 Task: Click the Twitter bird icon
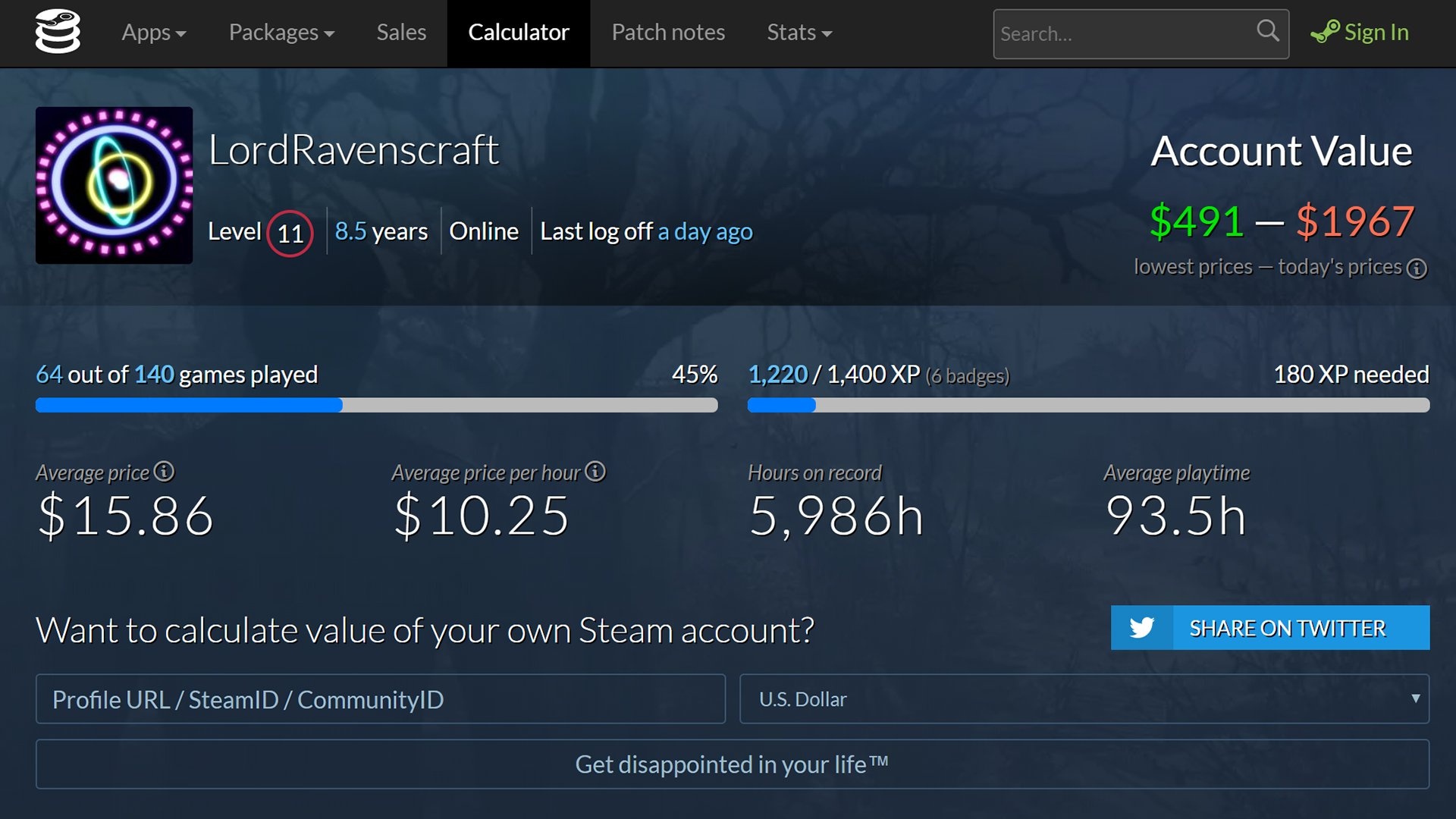[x=1141, y=628]
